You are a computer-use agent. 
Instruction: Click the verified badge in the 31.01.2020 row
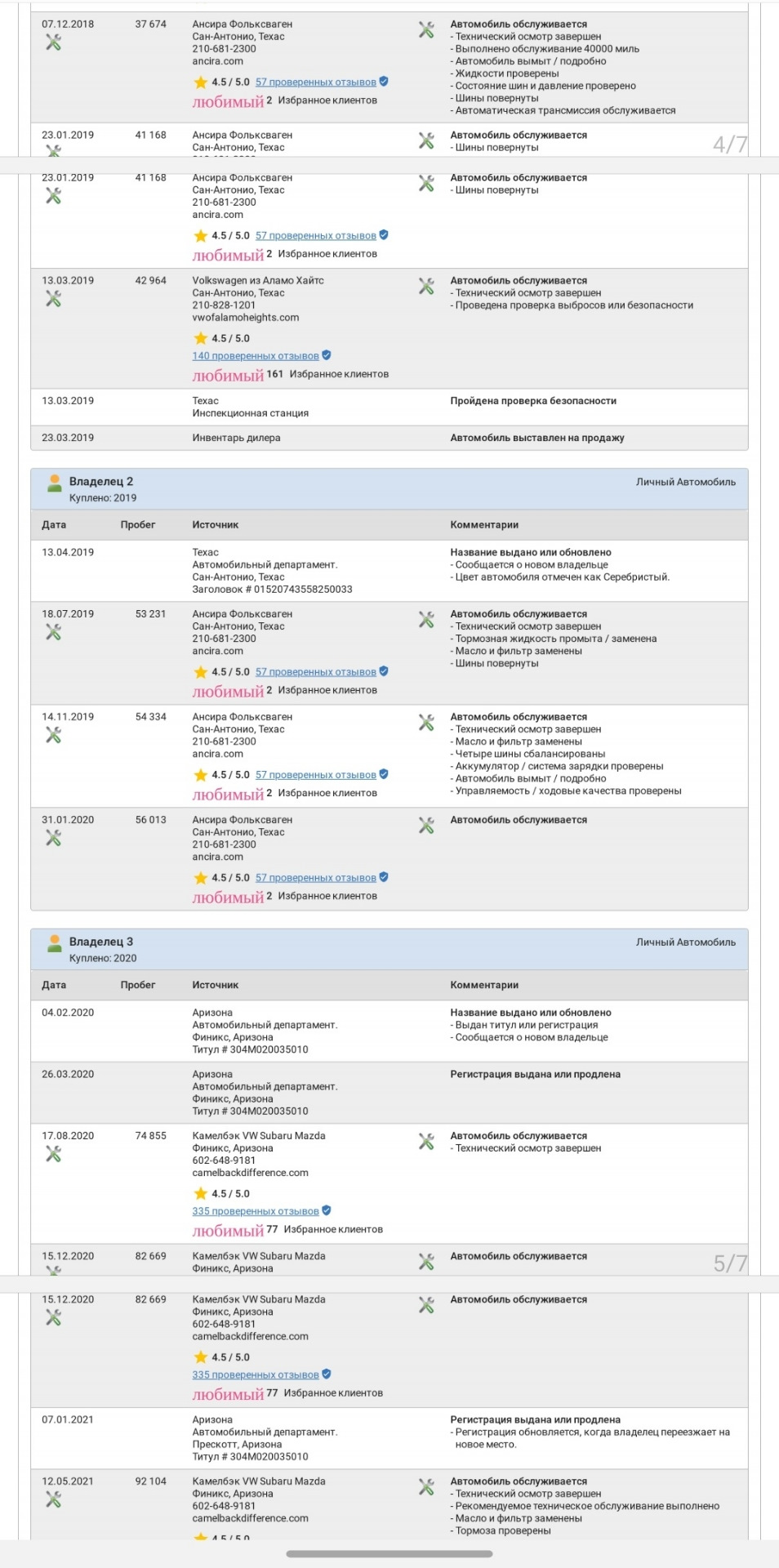pos(384,877)
